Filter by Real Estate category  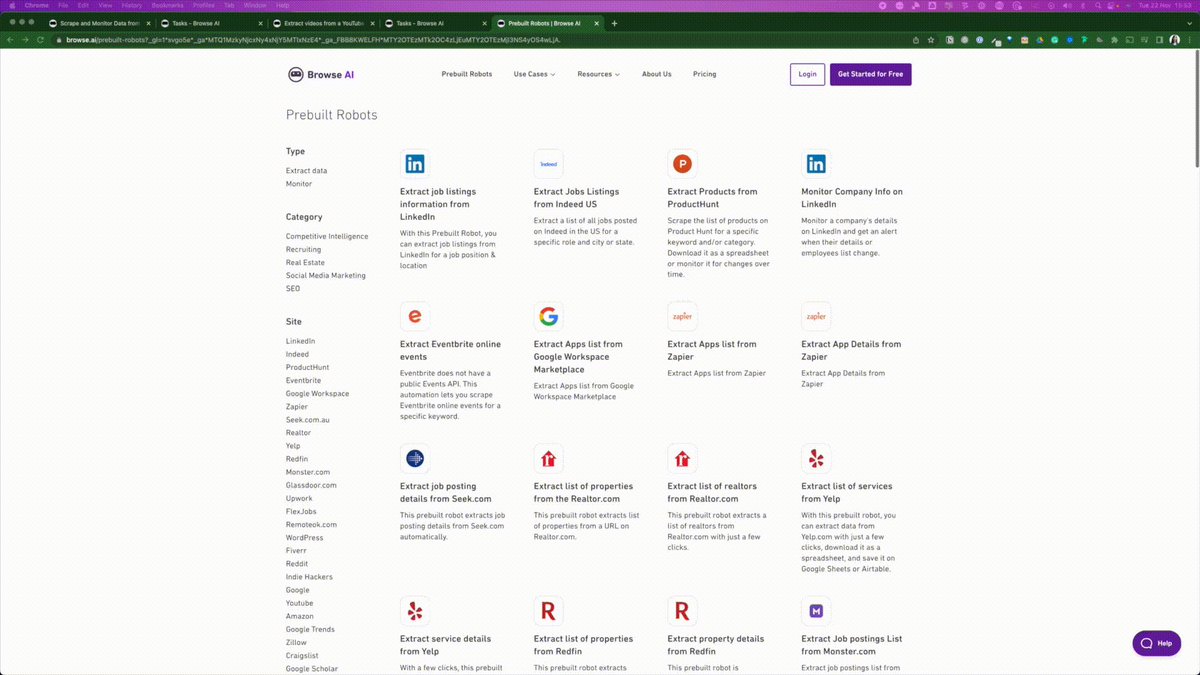[x=305, y=263]
